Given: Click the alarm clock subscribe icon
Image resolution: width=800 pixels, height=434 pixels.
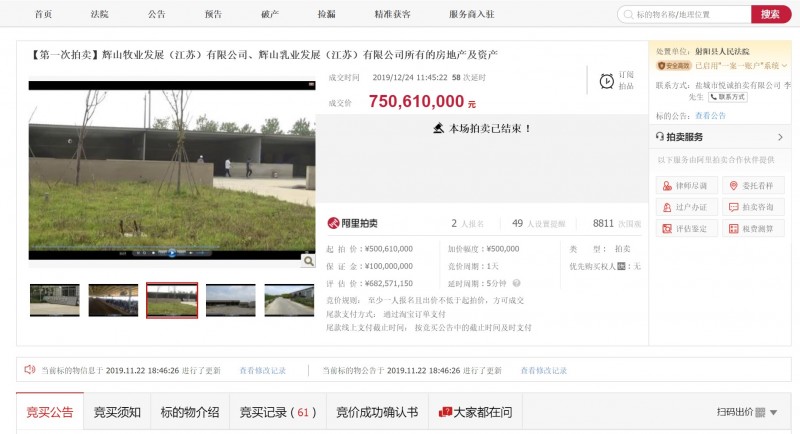Looking at the screenshot, I should coord(607,81).
